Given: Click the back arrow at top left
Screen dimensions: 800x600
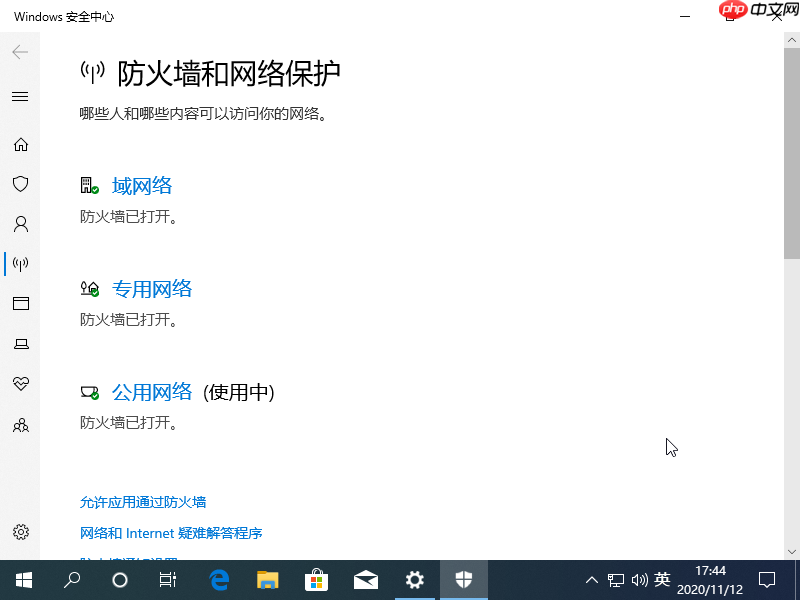Looking at the screenshot, I should click(20, 52).
